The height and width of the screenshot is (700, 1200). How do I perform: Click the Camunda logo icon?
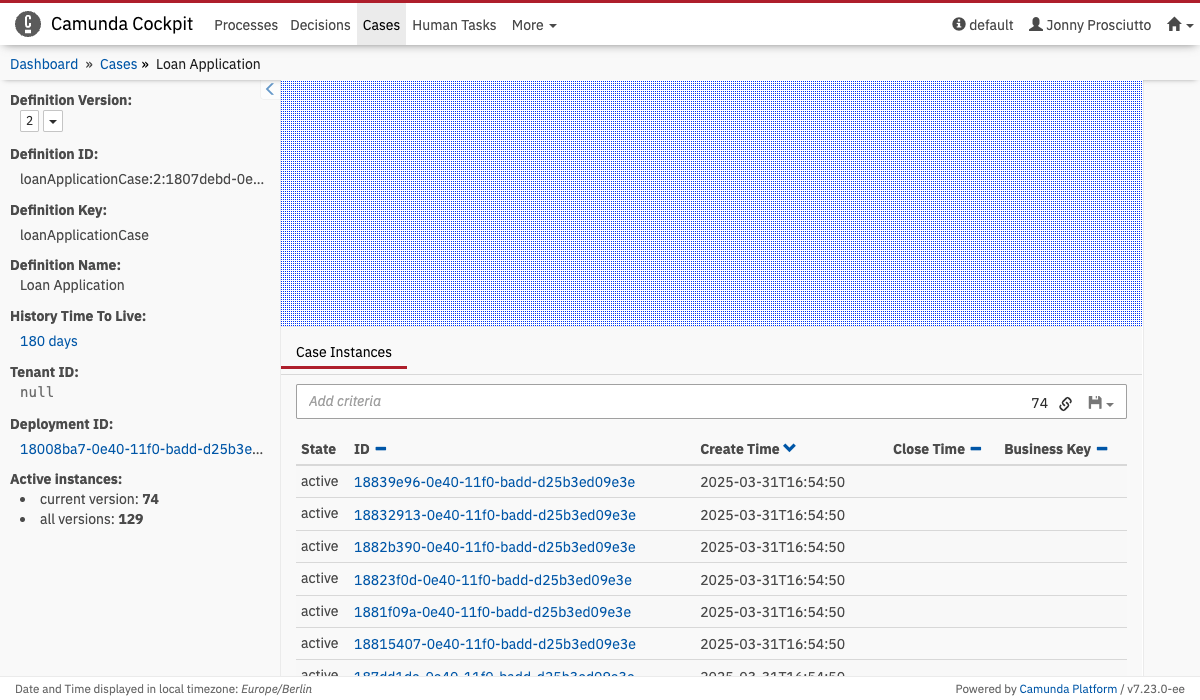[29, 24]
